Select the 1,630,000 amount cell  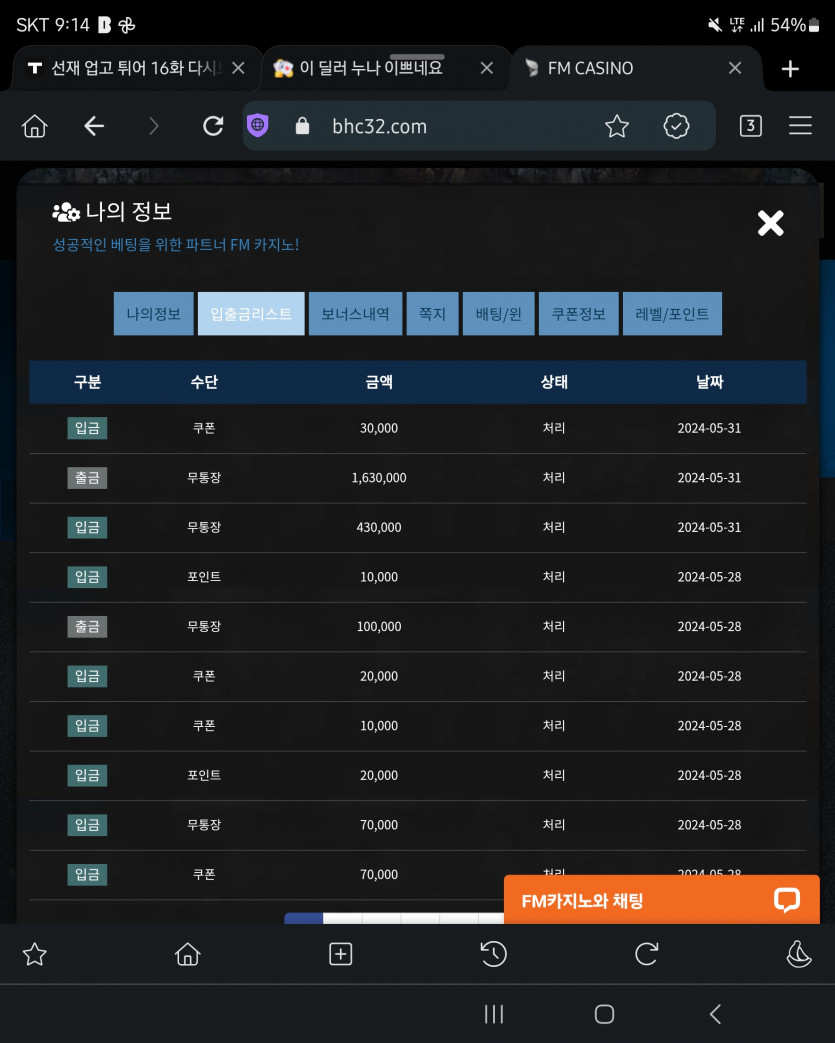(x=379, y=478)
